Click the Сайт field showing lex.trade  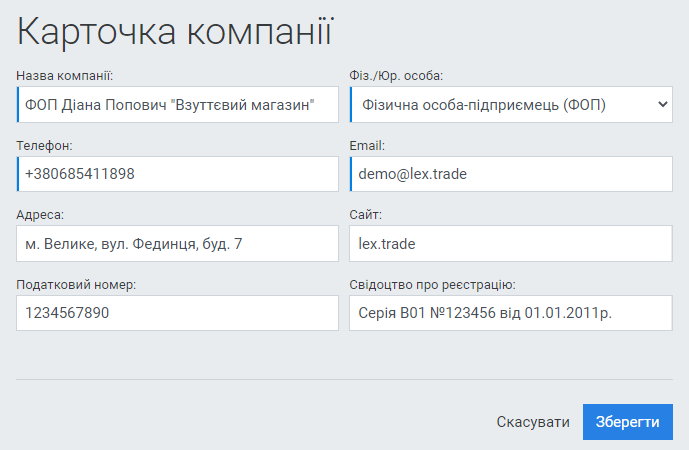[x=511, y=243]
